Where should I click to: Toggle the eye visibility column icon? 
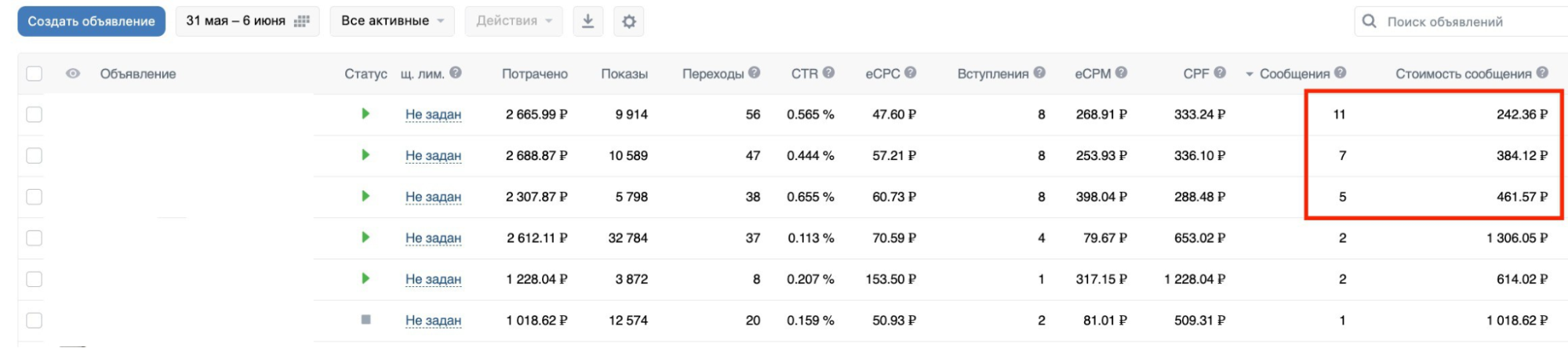point(73,74)
